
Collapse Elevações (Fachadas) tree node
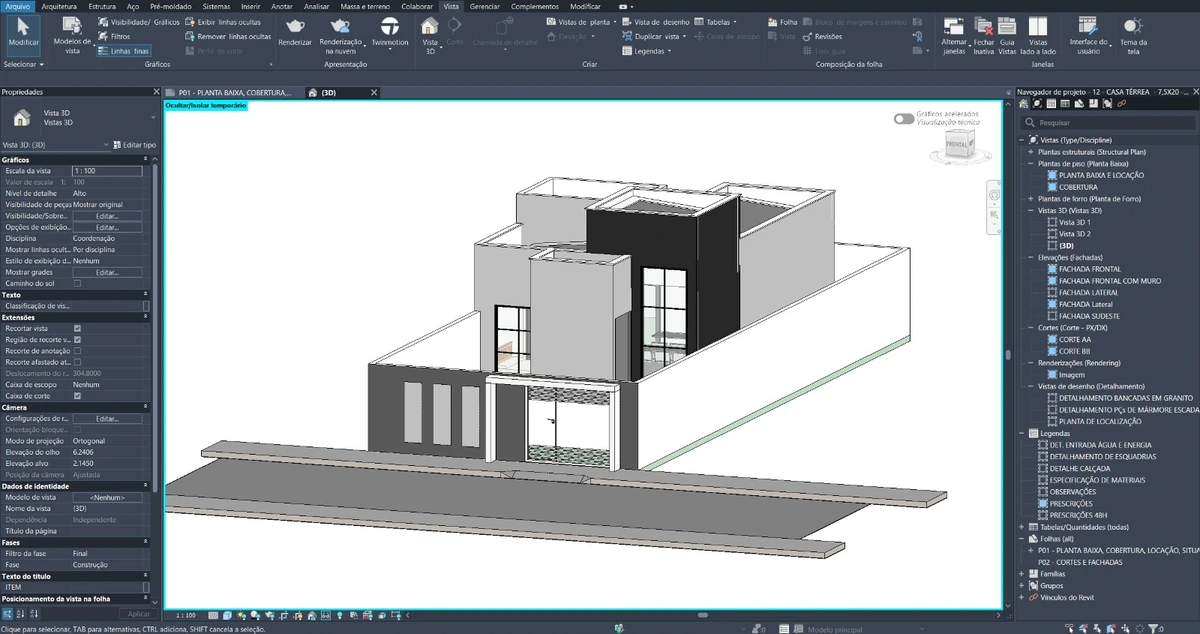(x=1032, y=257)
